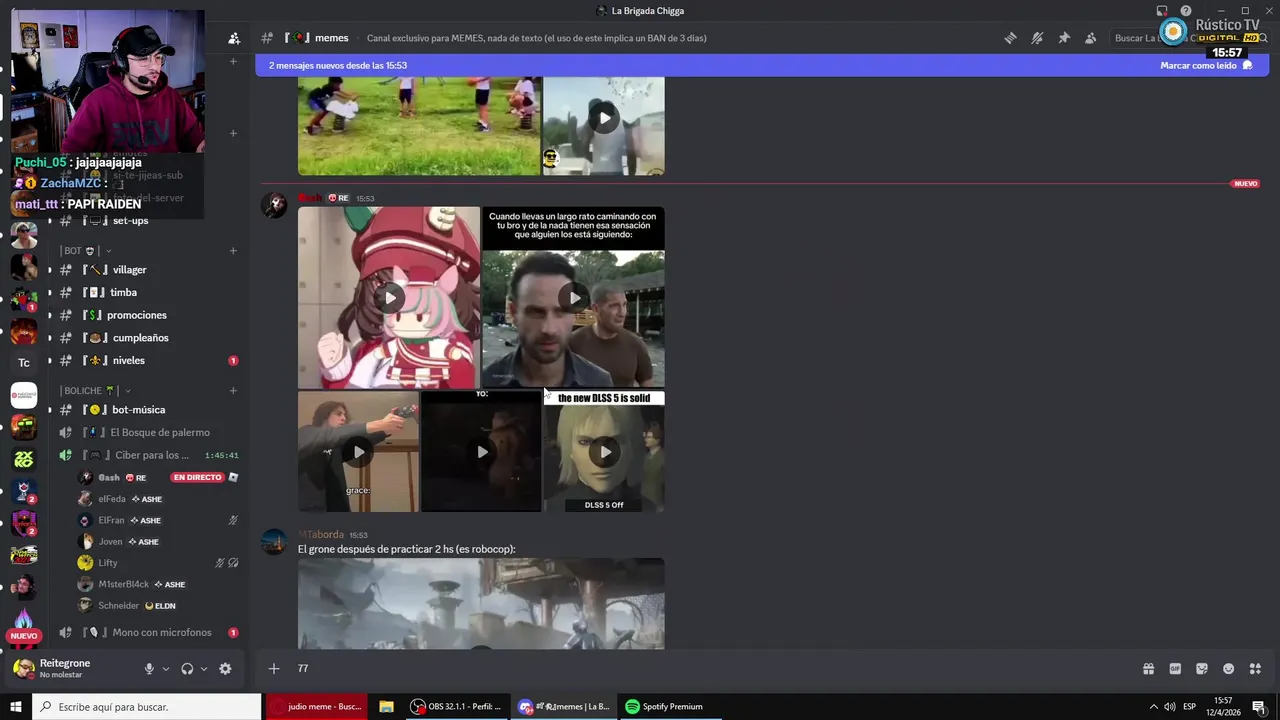Open pinned messages pin icon
Screen dimensions: 1280x720
pyautogui.click(x=1064, y=38)
